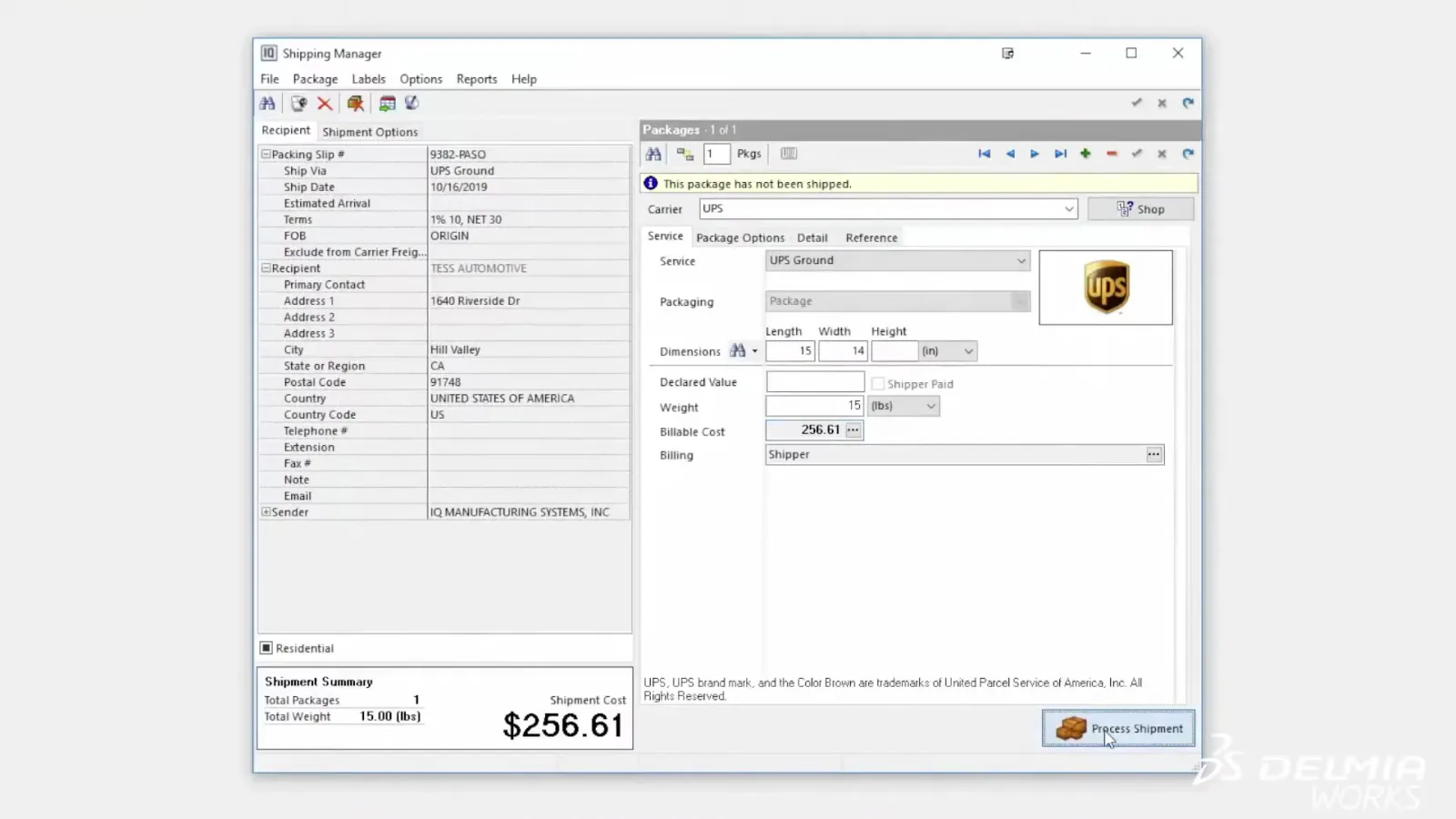1456x819 pixels.
Task: Click the top-right refresh arrow icon
Action: (1188, 103)
